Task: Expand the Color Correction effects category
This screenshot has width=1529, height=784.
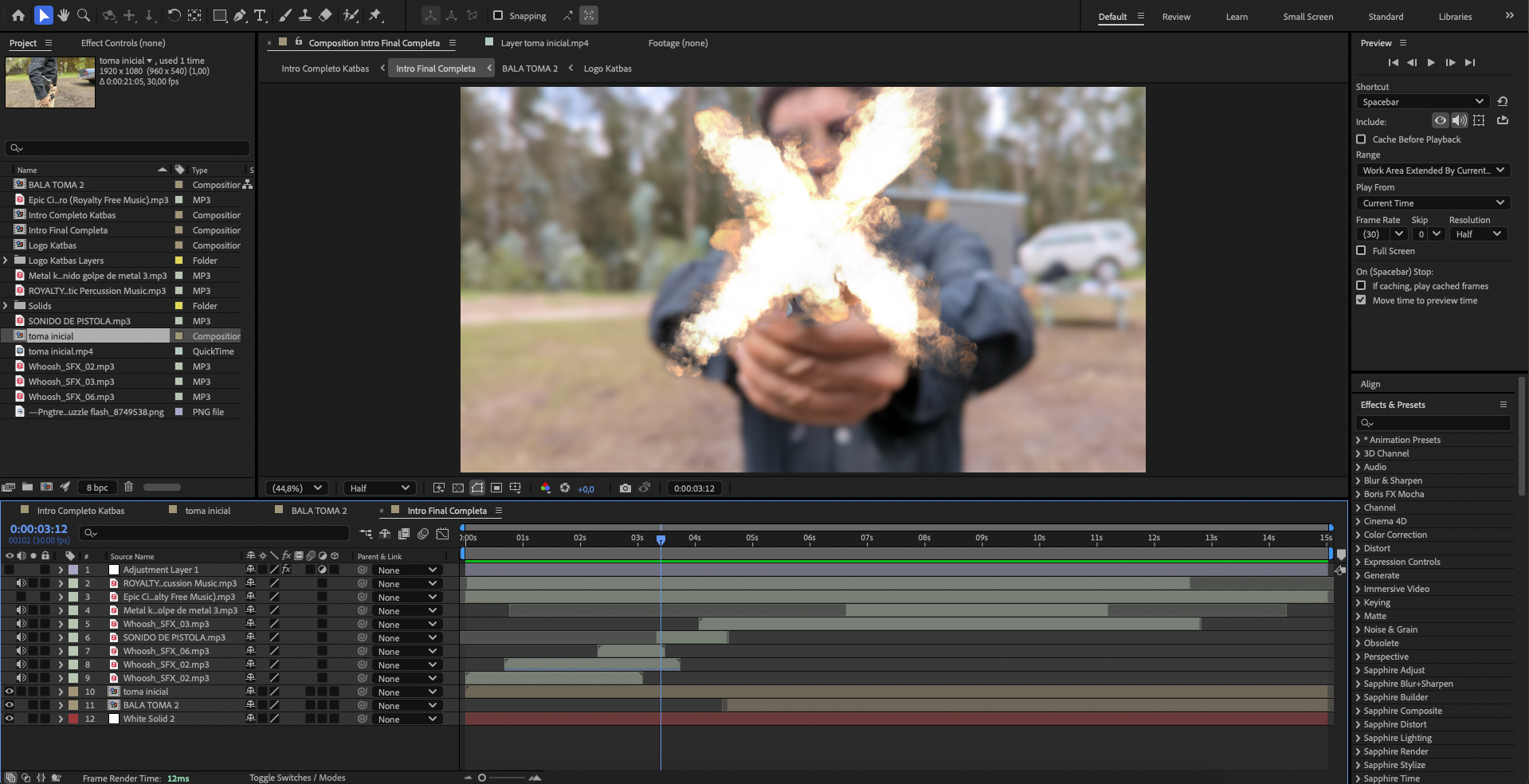Action: (x=1358, y=535)
